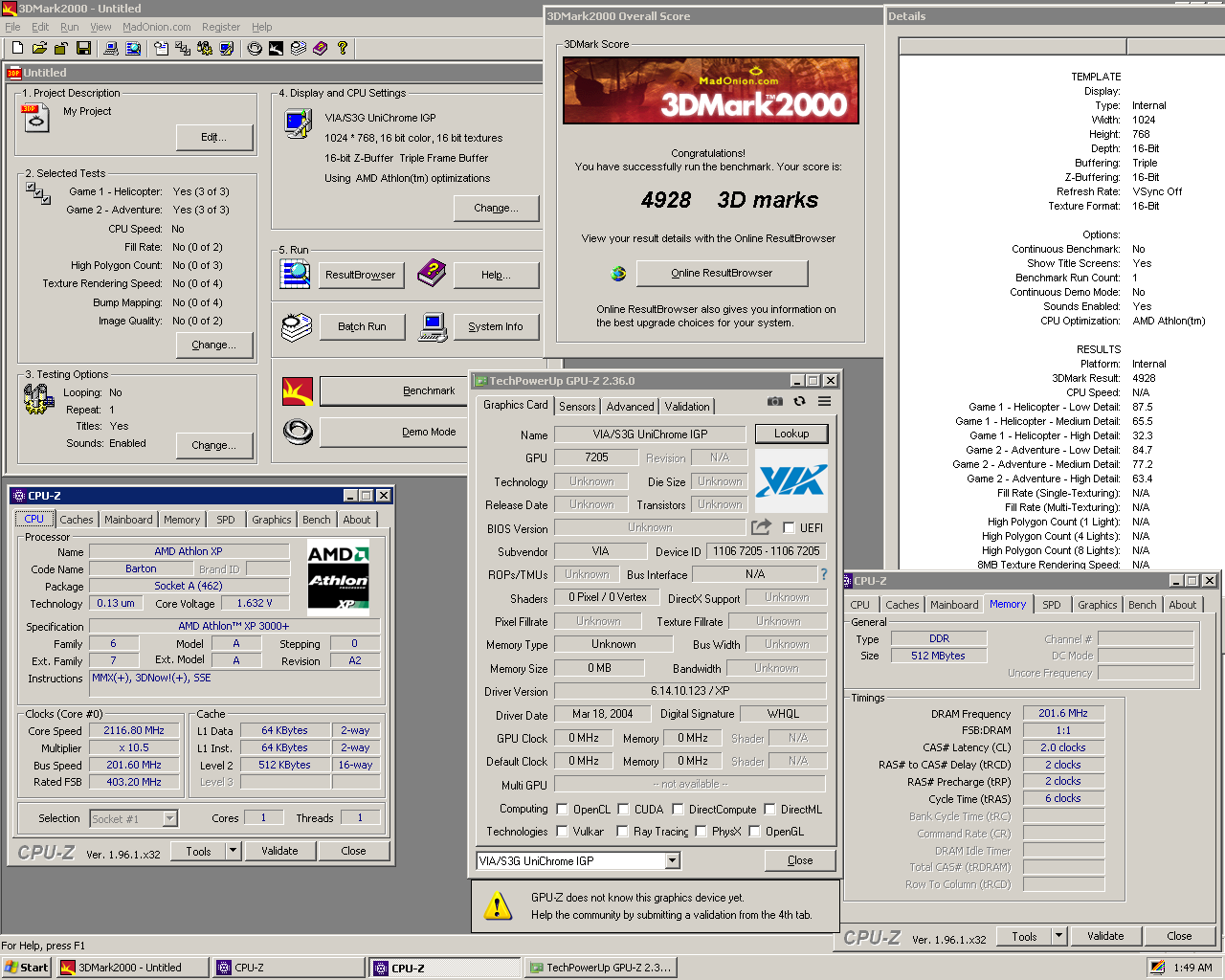Click the 3DMark2000 - Untitled taskbar button
Viewport: 1225px width, 980px height.
(x=131, y=968)
